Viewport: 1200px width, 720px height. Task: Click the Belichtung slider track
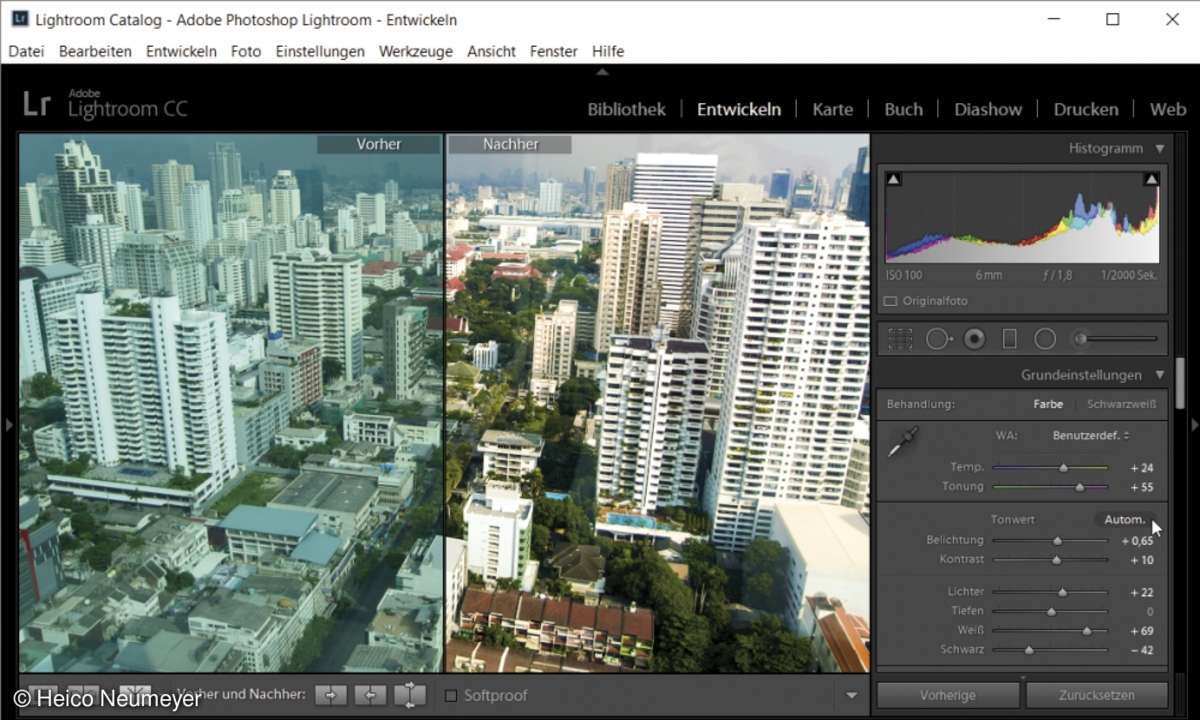click(1050, 540)
